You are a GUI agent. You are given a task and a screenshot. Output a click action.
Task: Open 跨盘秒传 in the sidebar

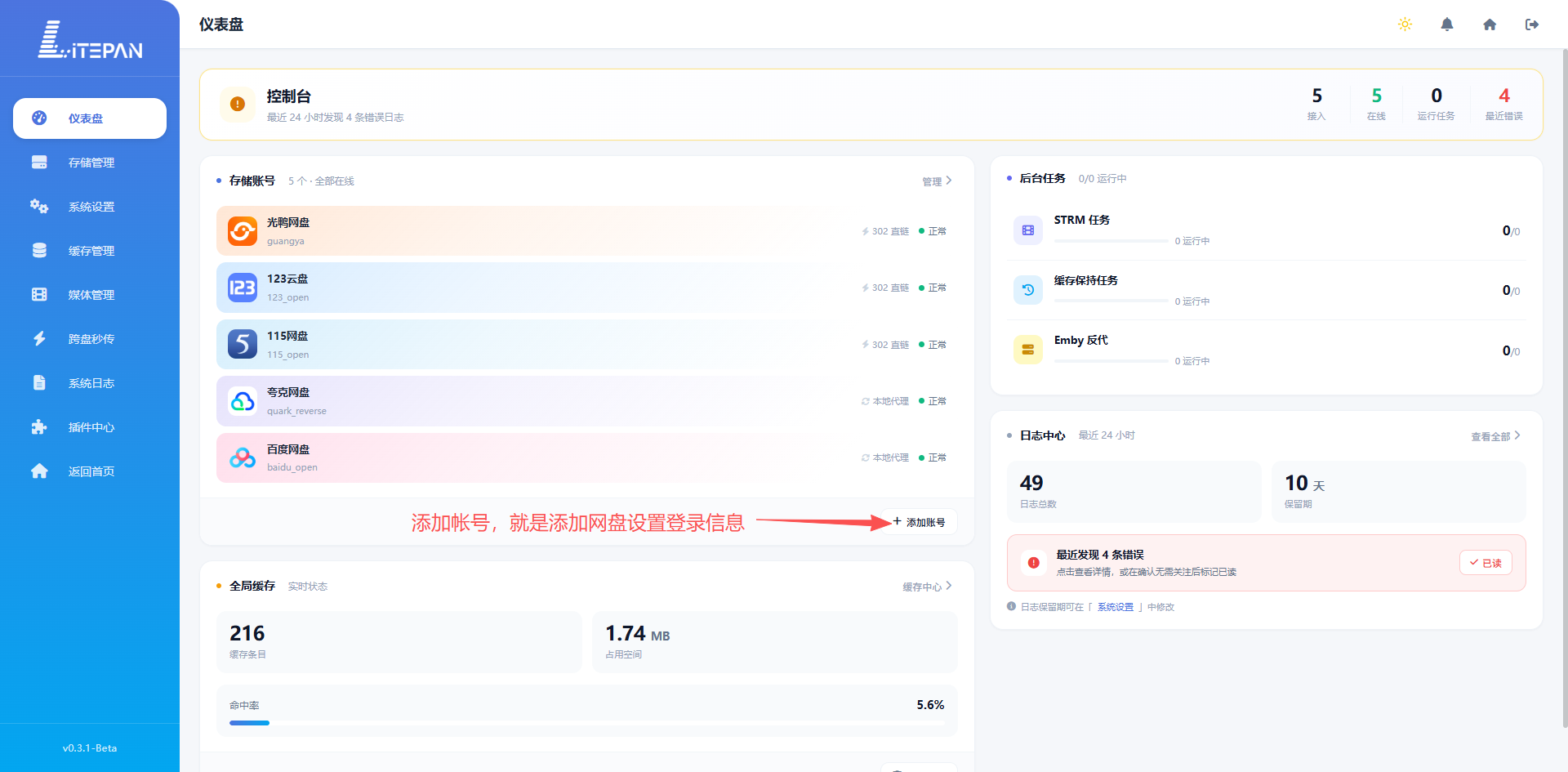[90, 339]
